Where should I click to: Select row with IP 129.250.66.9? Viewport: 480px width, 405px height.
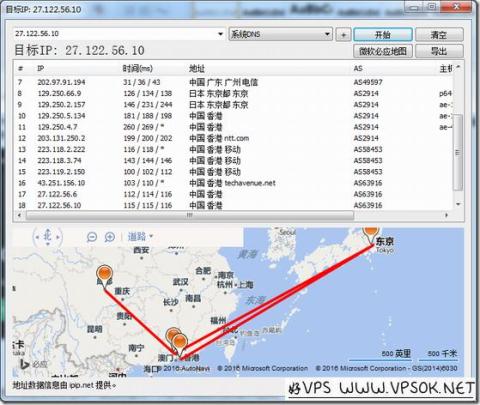[x=233, y=93]
